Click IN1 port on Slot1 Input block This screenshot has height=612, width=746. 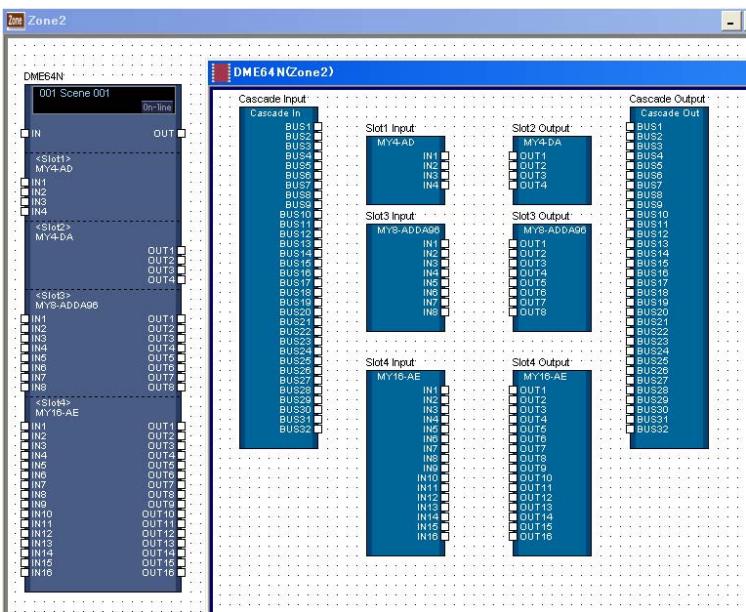[445, 156]
